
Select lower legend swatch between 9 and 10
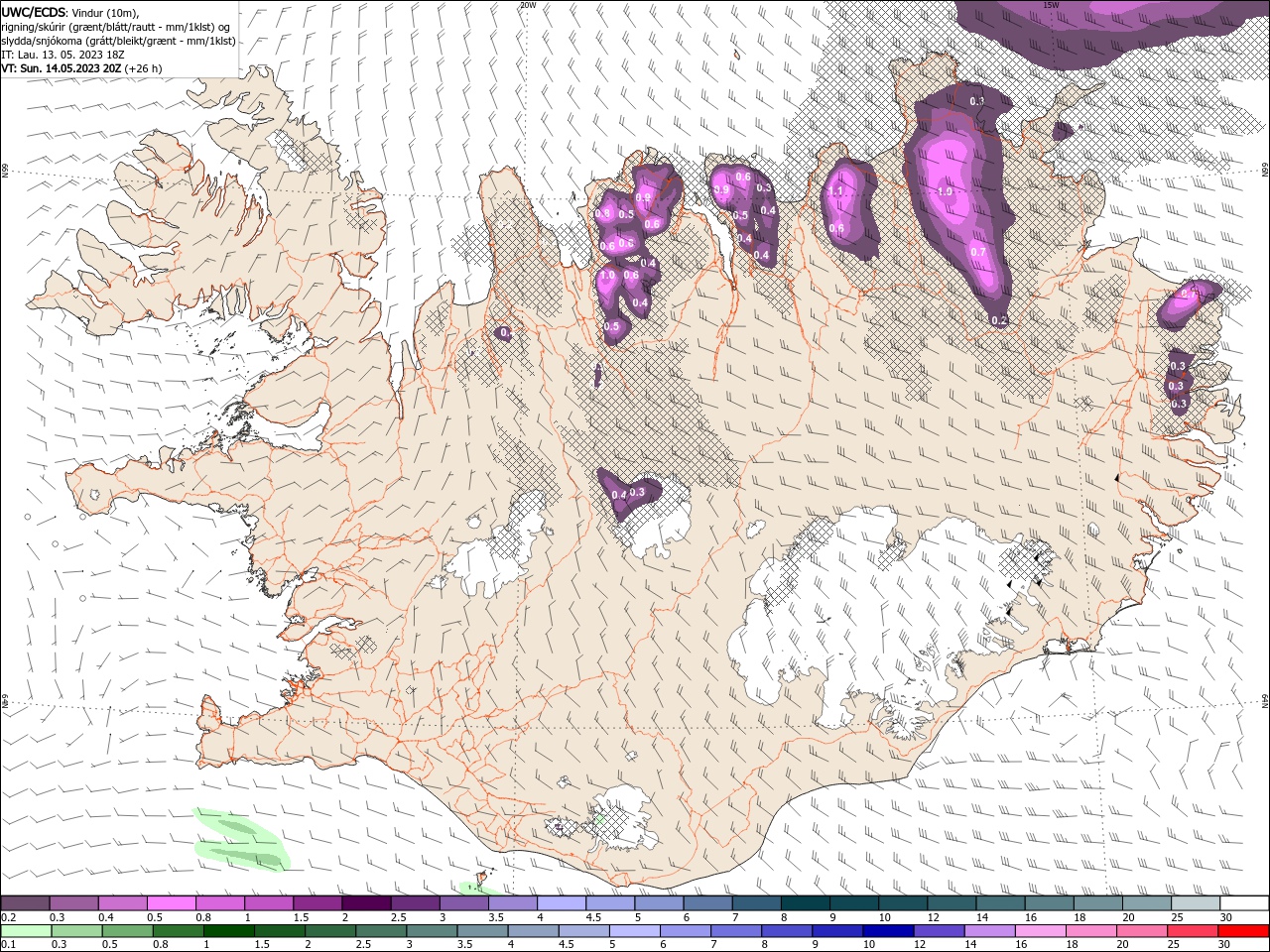click(x=835, y=931)
